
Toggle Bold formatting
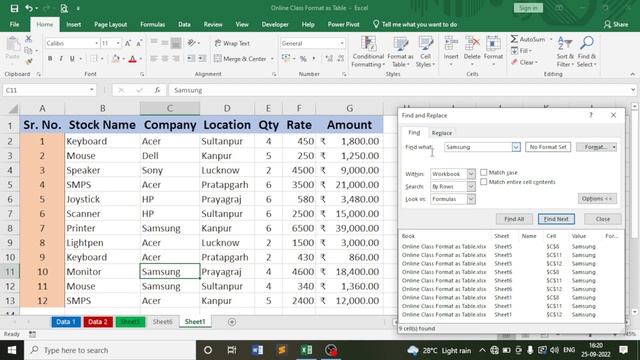coord(50,59)
